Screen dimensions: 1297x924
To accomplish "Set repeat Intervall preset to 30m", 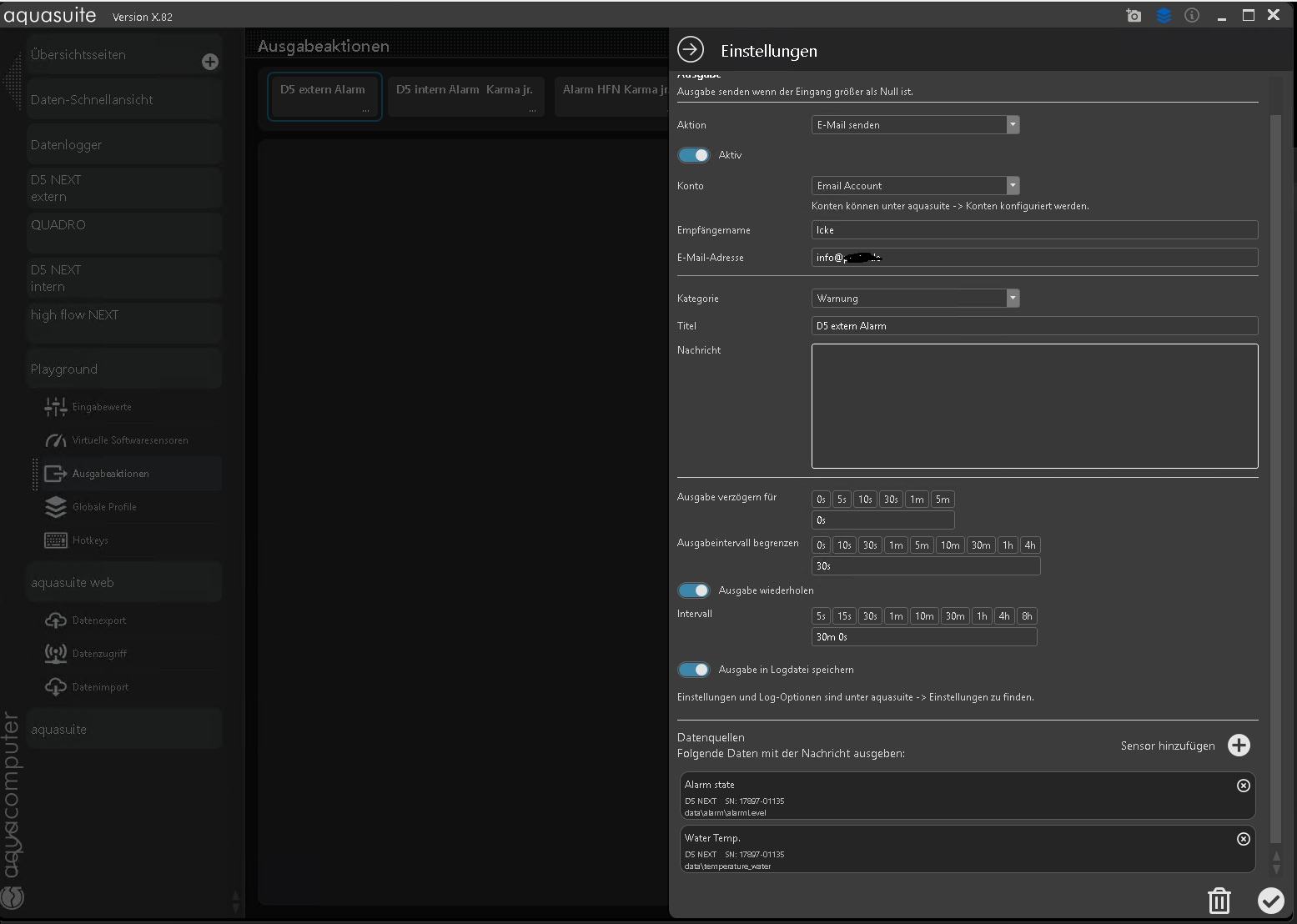I will pos(955,616).
